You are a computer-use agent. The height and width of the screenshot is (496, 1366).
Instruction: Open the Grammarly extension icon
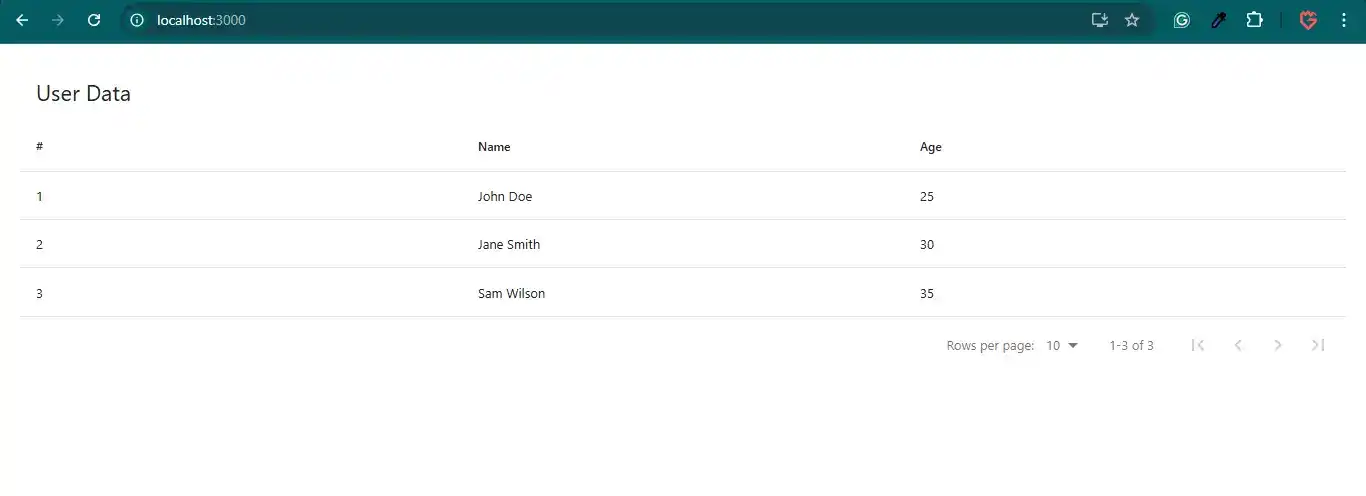pos(1181,20)
